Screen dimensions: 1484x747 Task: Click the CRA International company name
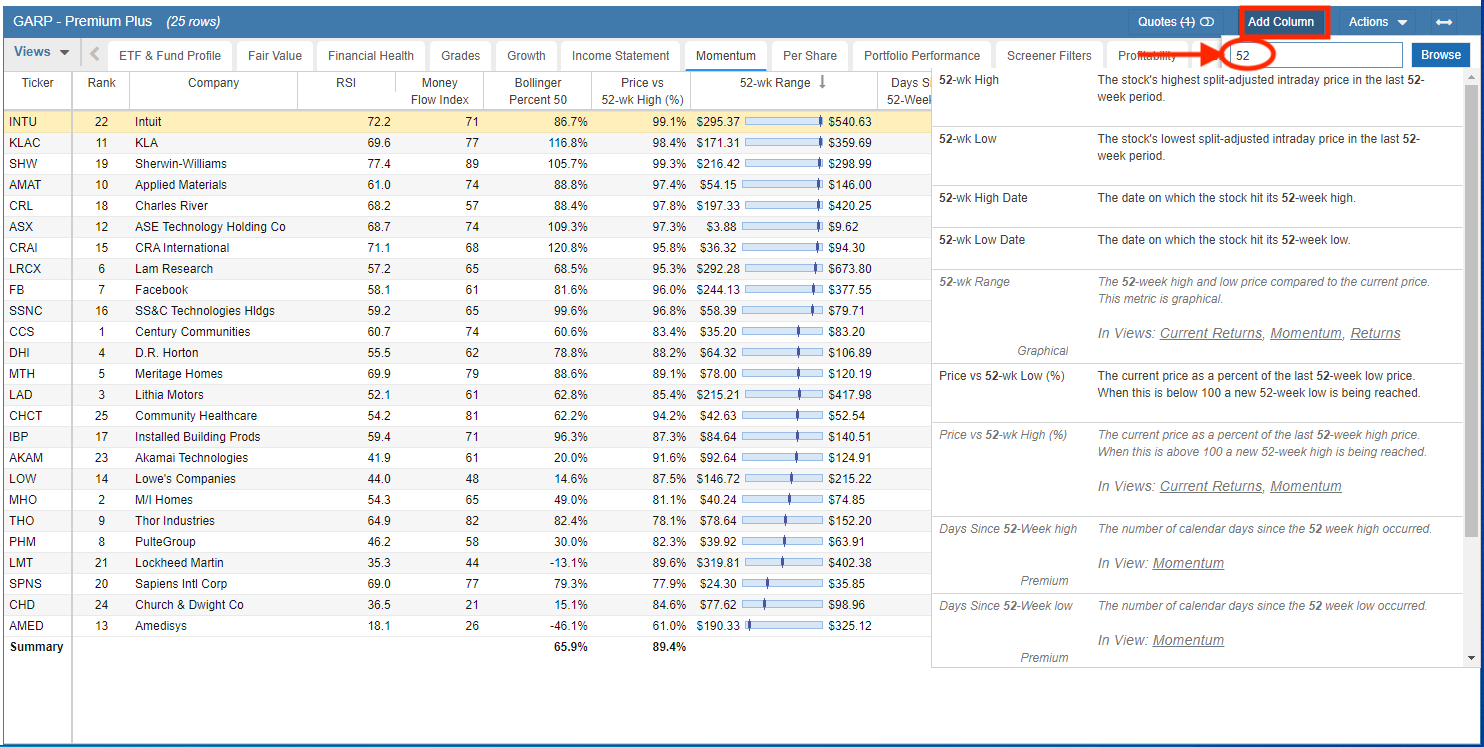pos(182,248)
